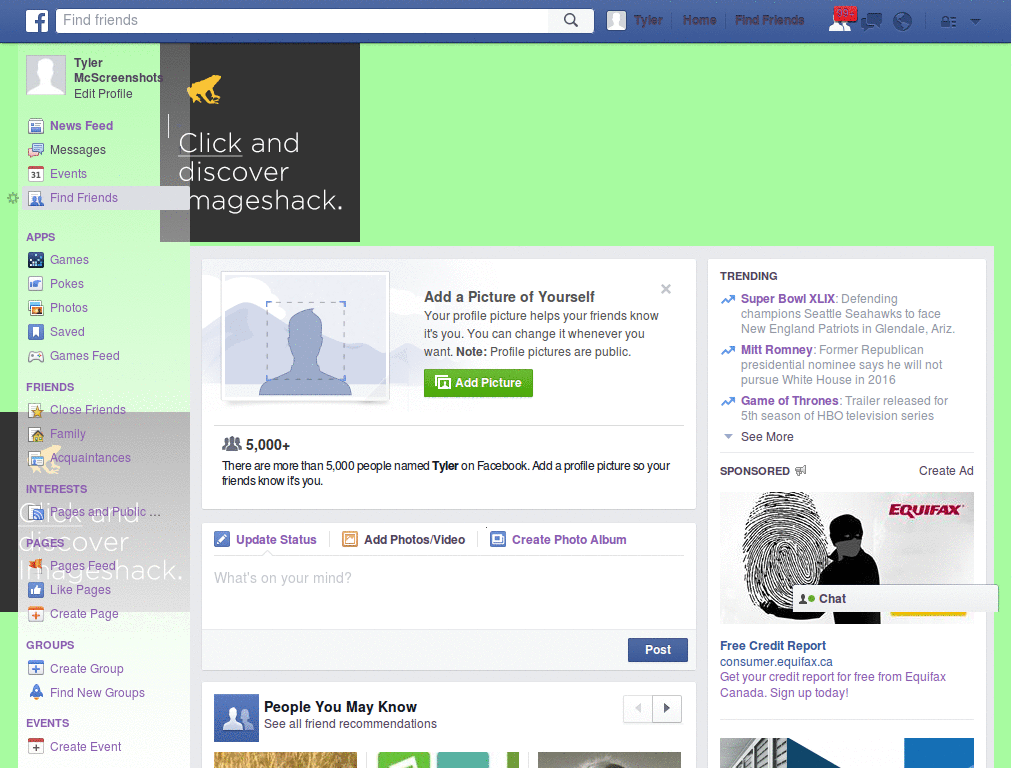The image size is (1024, 768).
Task: Open account menu dropdown arrow
Action: click(976, 22)
